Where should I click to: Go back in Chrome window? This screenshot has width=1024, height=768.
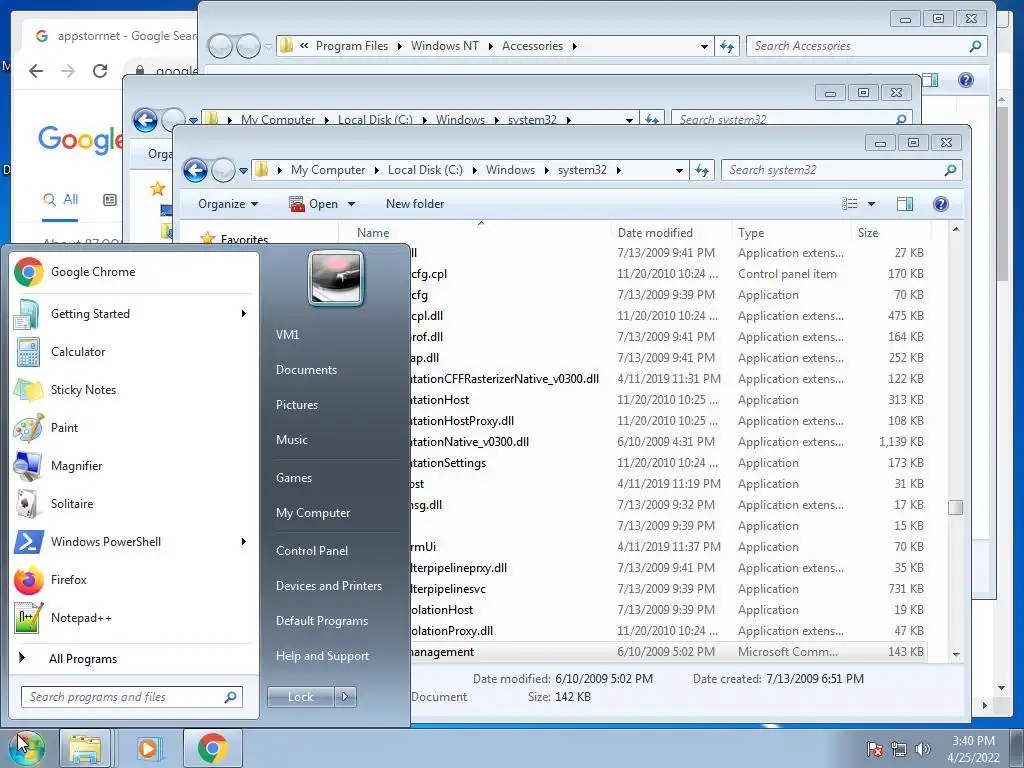(x=36, y=71)
